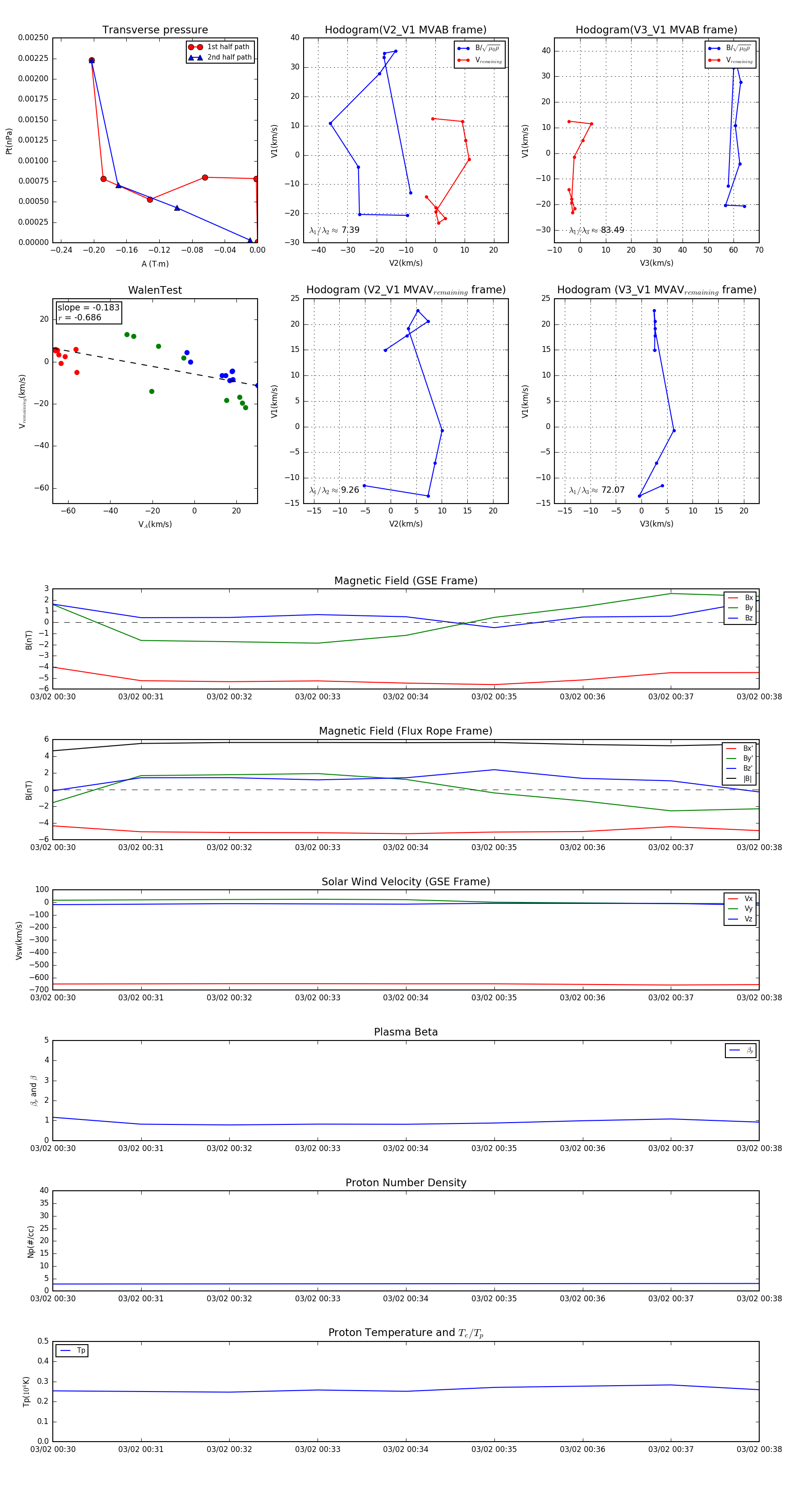Click the eigenvalue ratio value "83.49"
This screenshot has height=1489, width=812.
coord(613,230)
